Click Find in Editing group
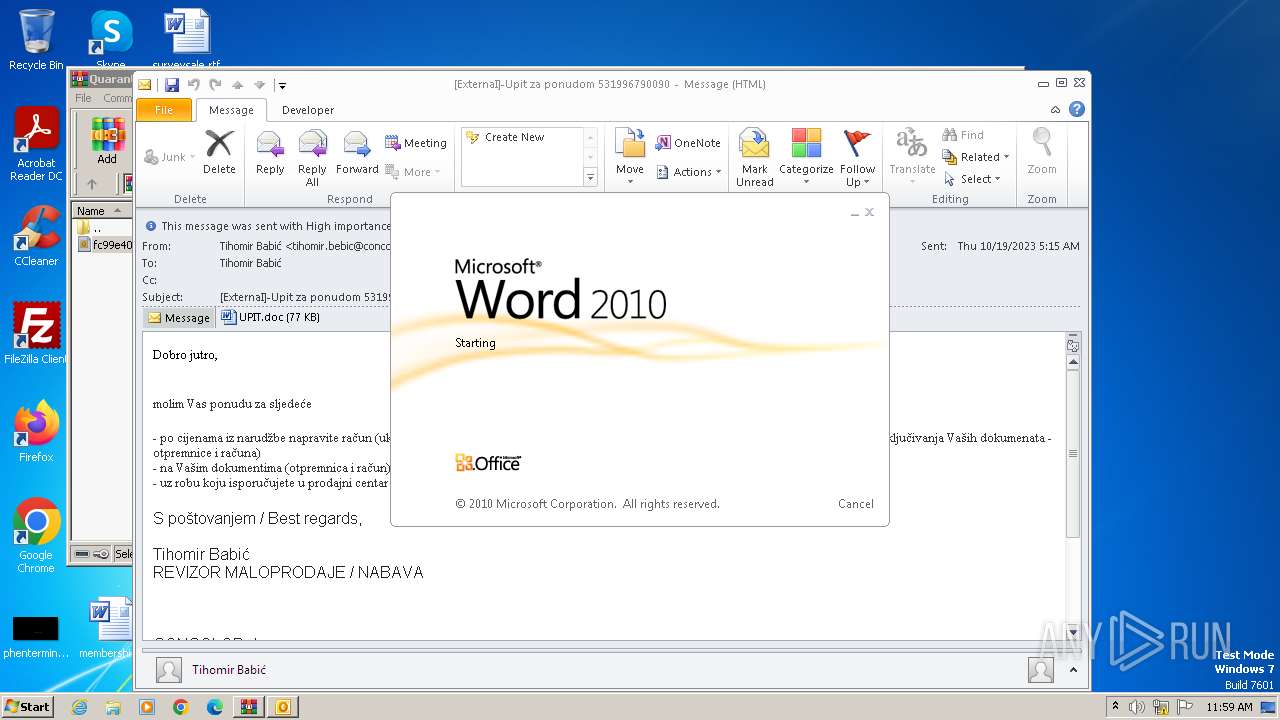The width and height of the screenshot is (1280, 720). [963, 135]
